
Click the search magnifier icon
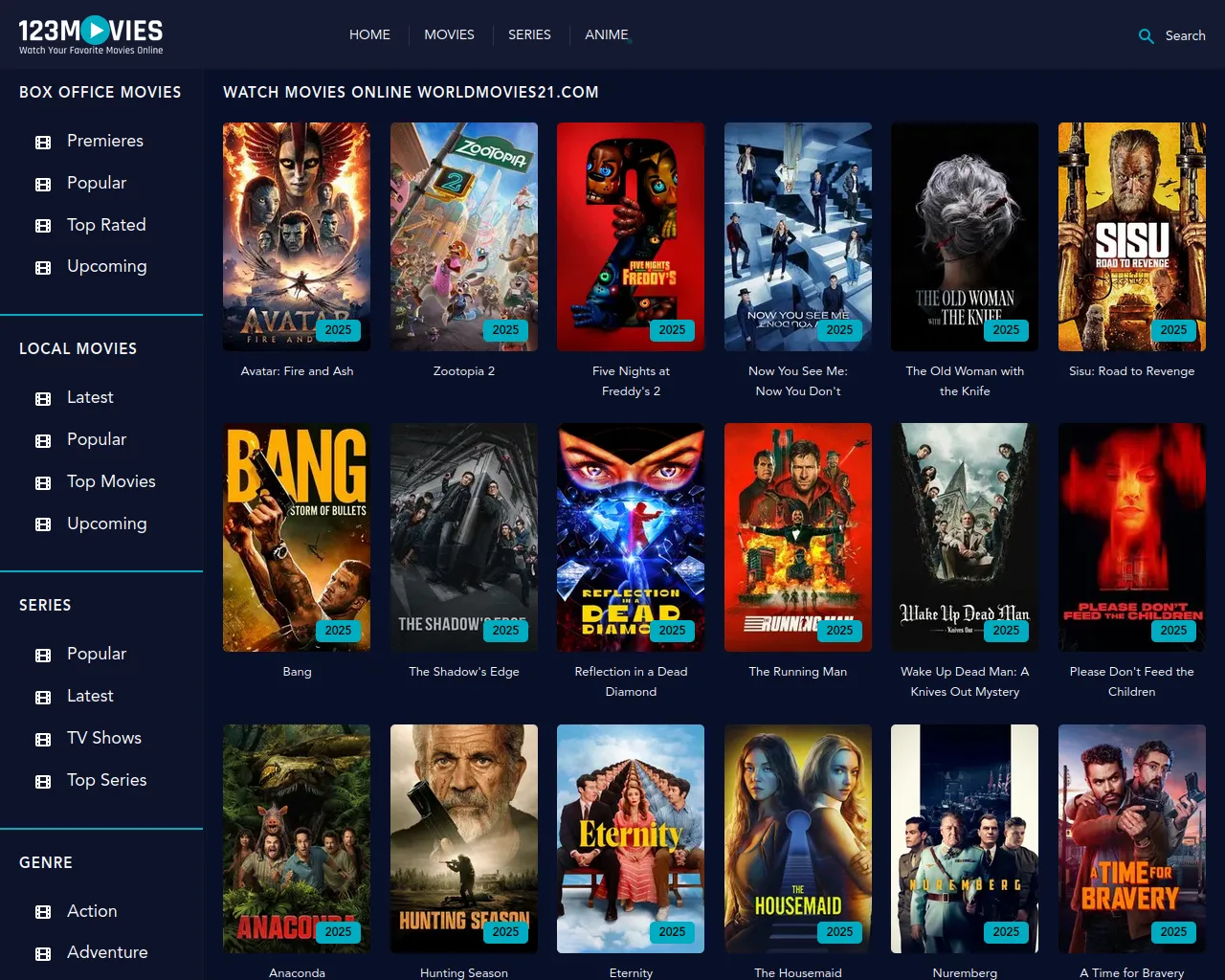coord(1146,36)
